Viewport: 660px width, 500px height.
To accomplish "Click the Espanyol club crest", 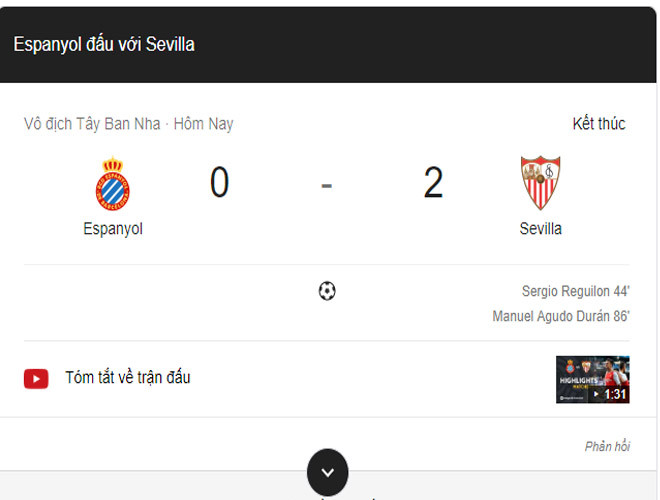I will [x=113, y=184].
